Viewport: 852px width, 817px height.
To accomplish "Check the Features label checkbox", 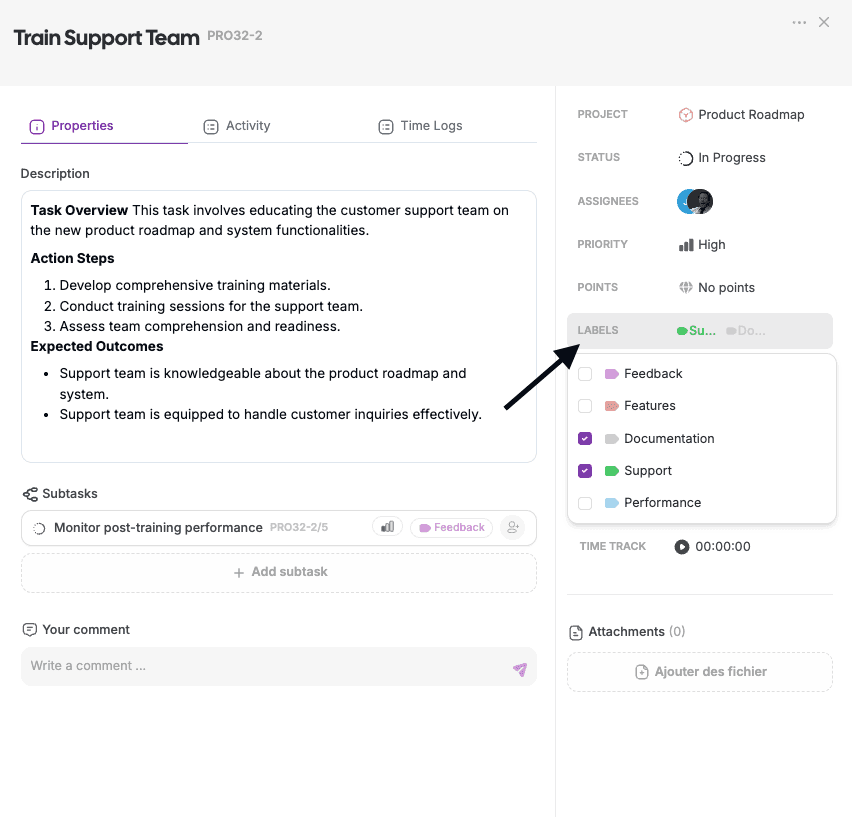I will coord(585,406).
